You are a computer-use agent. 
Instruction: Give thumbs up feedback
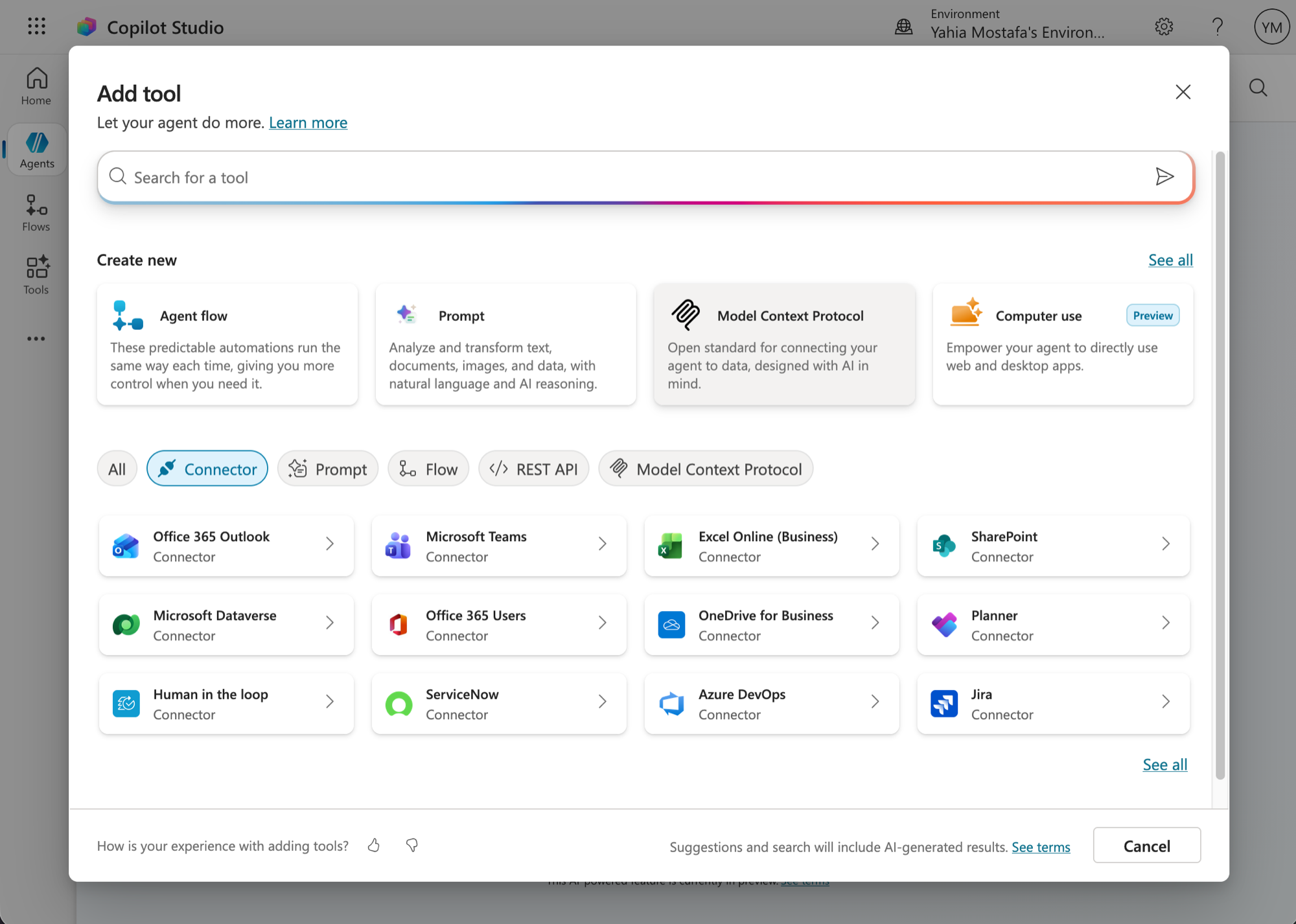pyautogui.click(x=374, y=845)
